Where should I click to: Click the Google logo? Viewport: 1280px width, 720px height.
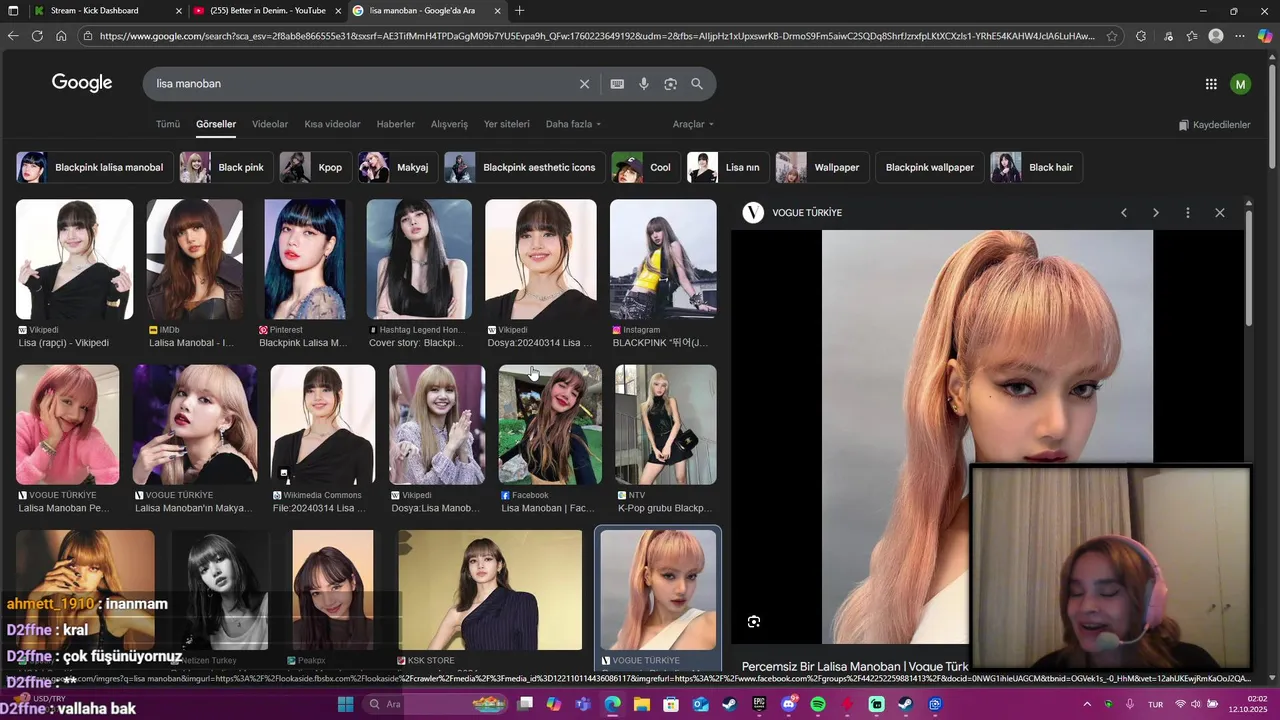pyautogui.click(x=82, y=83)
